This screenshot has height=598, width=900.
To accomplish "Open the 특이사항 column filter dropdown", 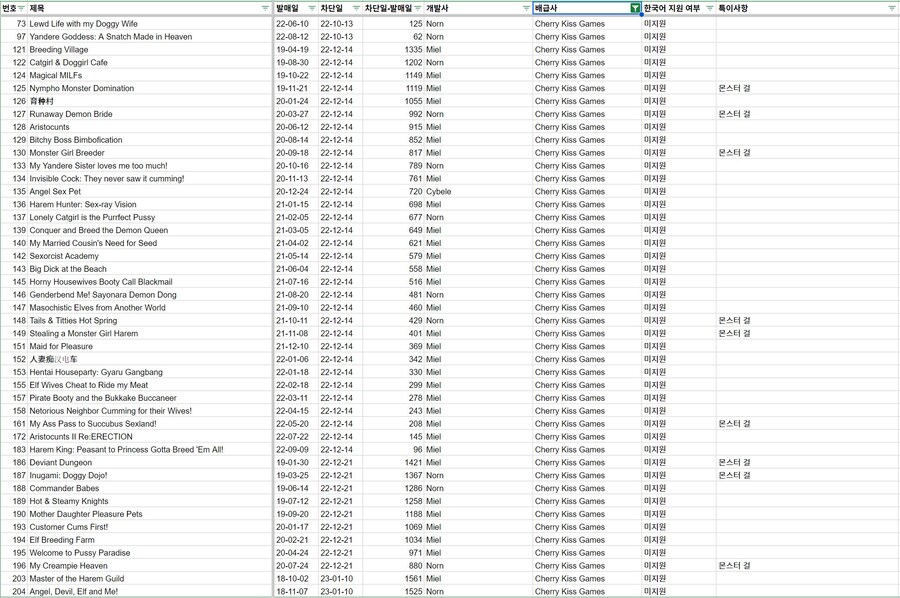I will click(891, 8).
